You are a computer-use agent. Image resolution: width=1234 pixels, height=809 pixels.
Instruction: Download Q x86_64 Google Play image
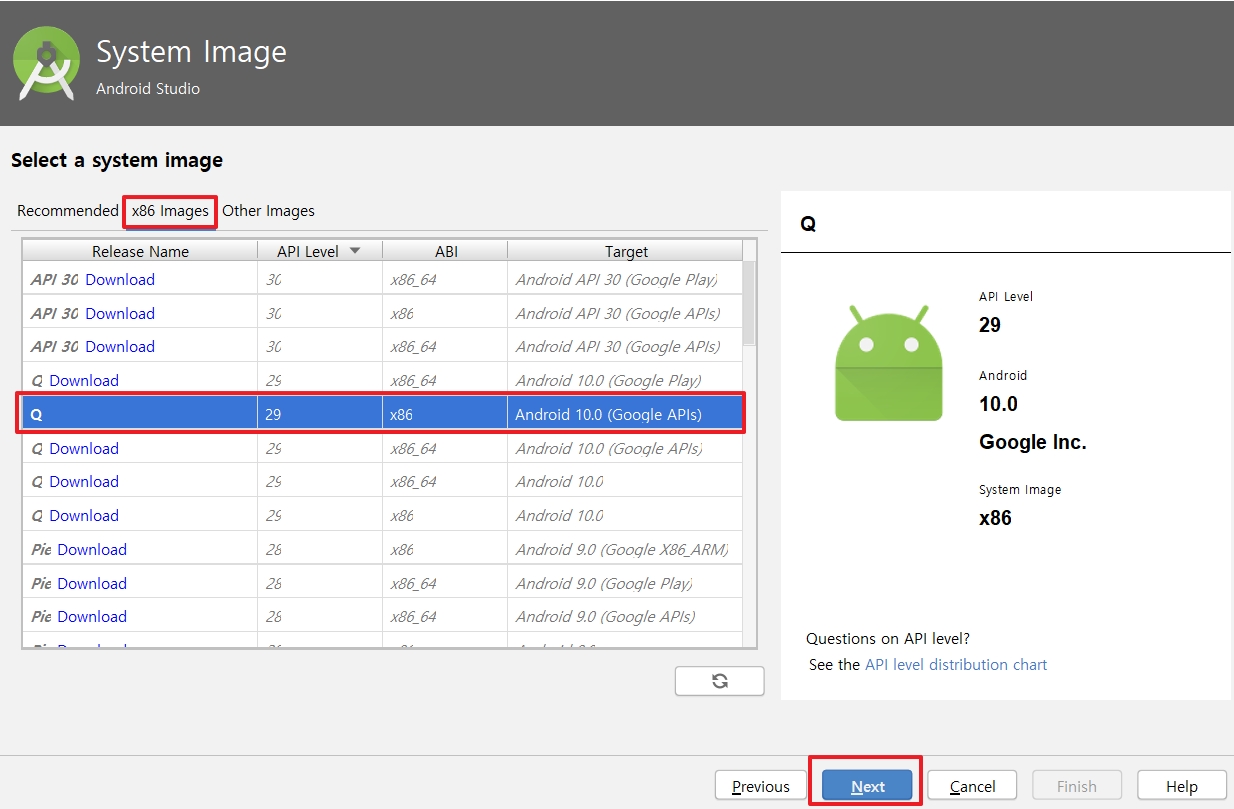tap(84, 381)
